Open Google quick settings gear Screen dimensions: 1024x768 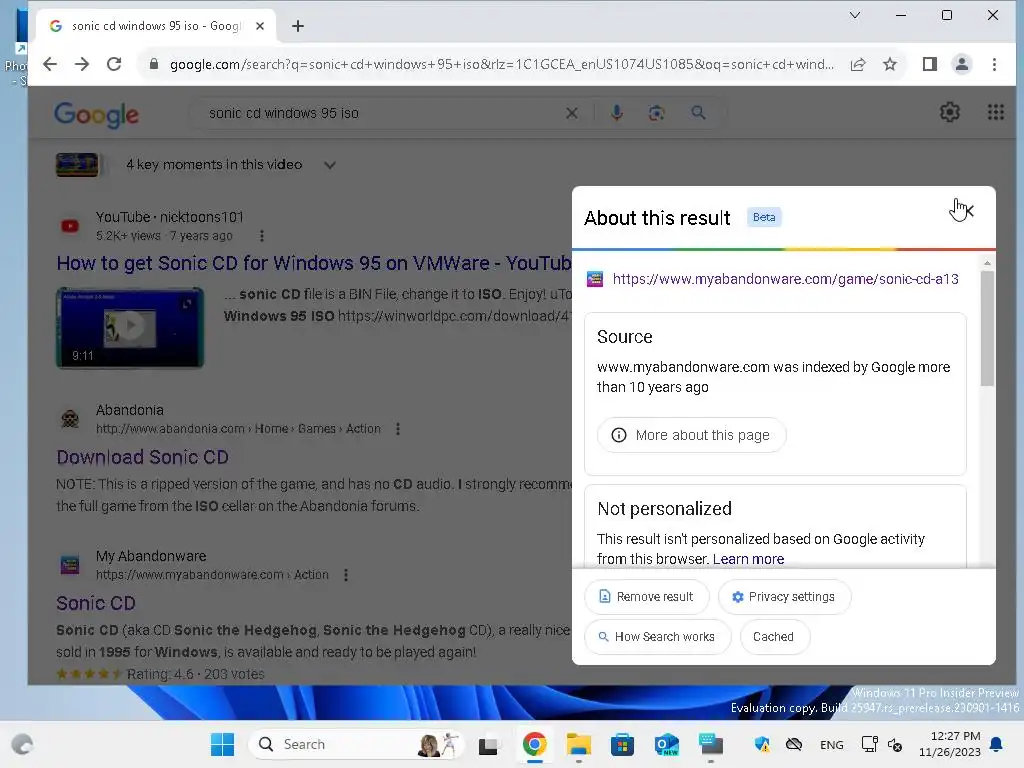[x=950, y=112]
